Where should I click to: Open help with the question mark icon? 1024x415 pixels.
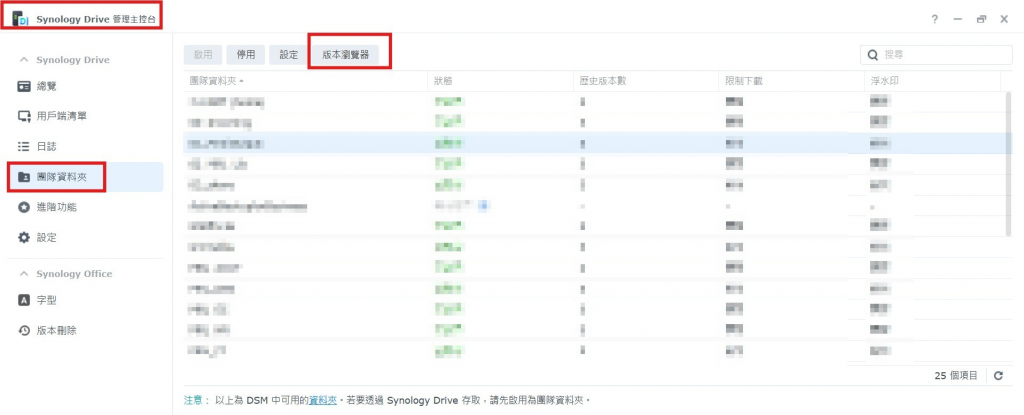[x=935, y=20]
